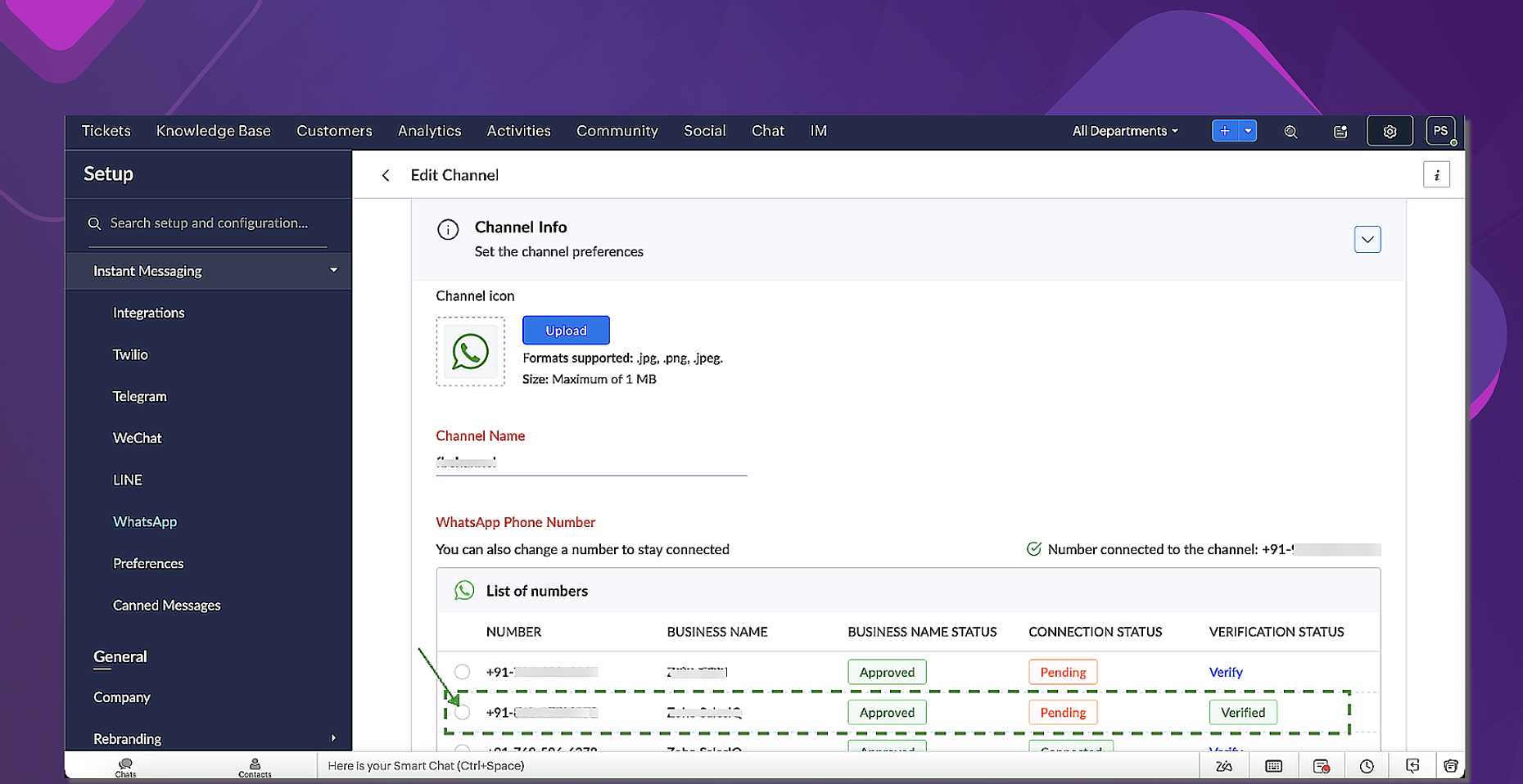Open the Zia assistant icon
This screenshot has height=784, width=1523.
coord(1224,766)
